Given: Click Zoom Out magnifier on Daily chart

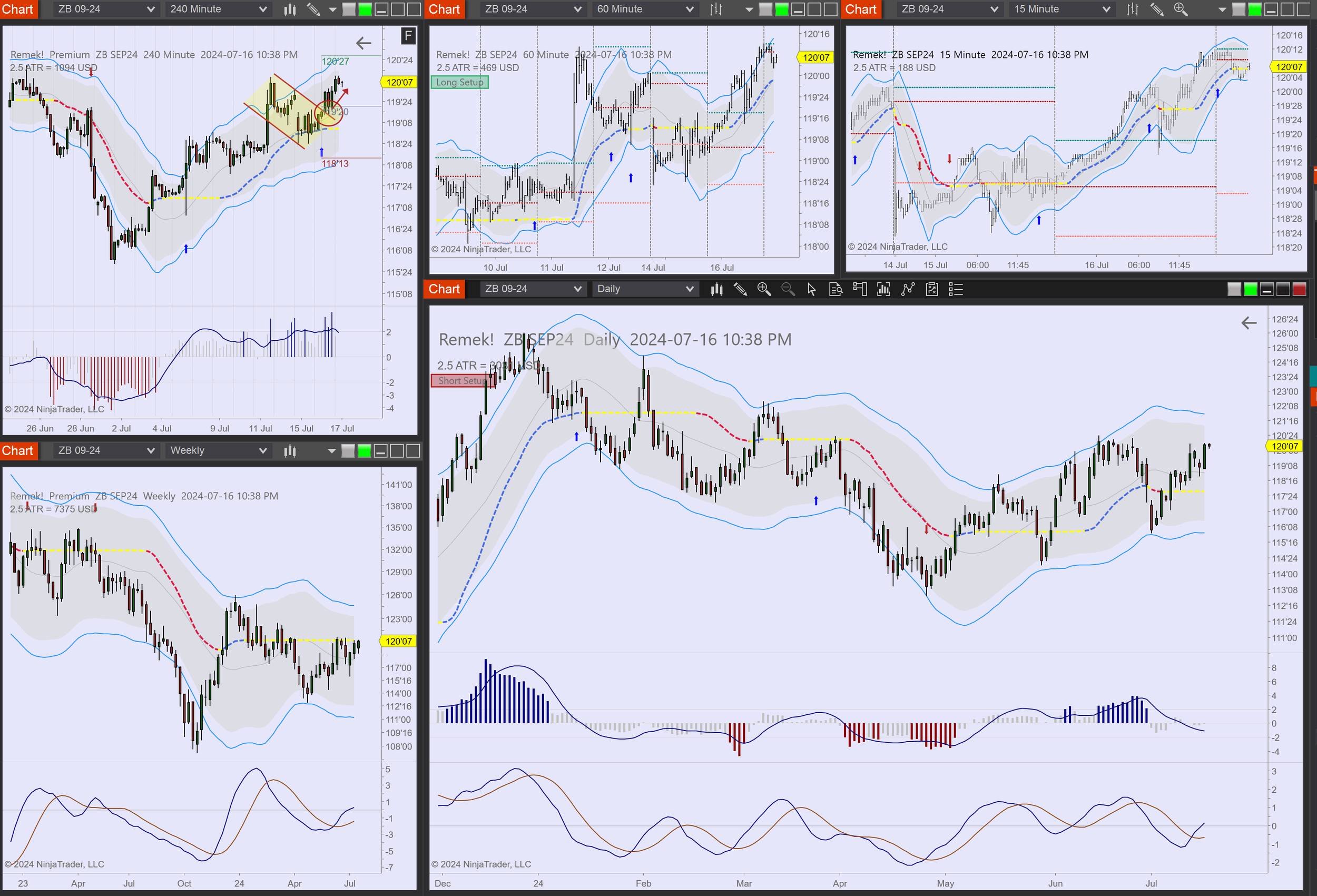Looking at the screenshot, I should tap(788, 290).
